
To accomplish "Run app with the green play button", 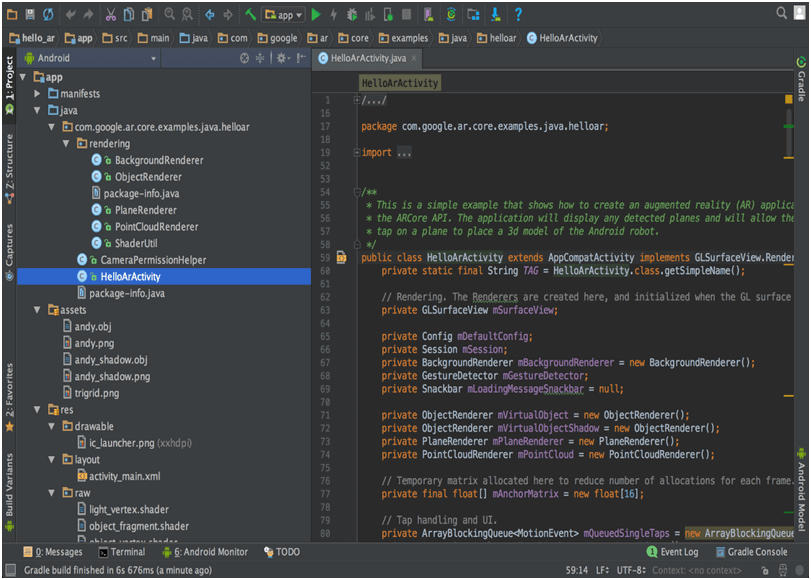I will pos(316,14).
